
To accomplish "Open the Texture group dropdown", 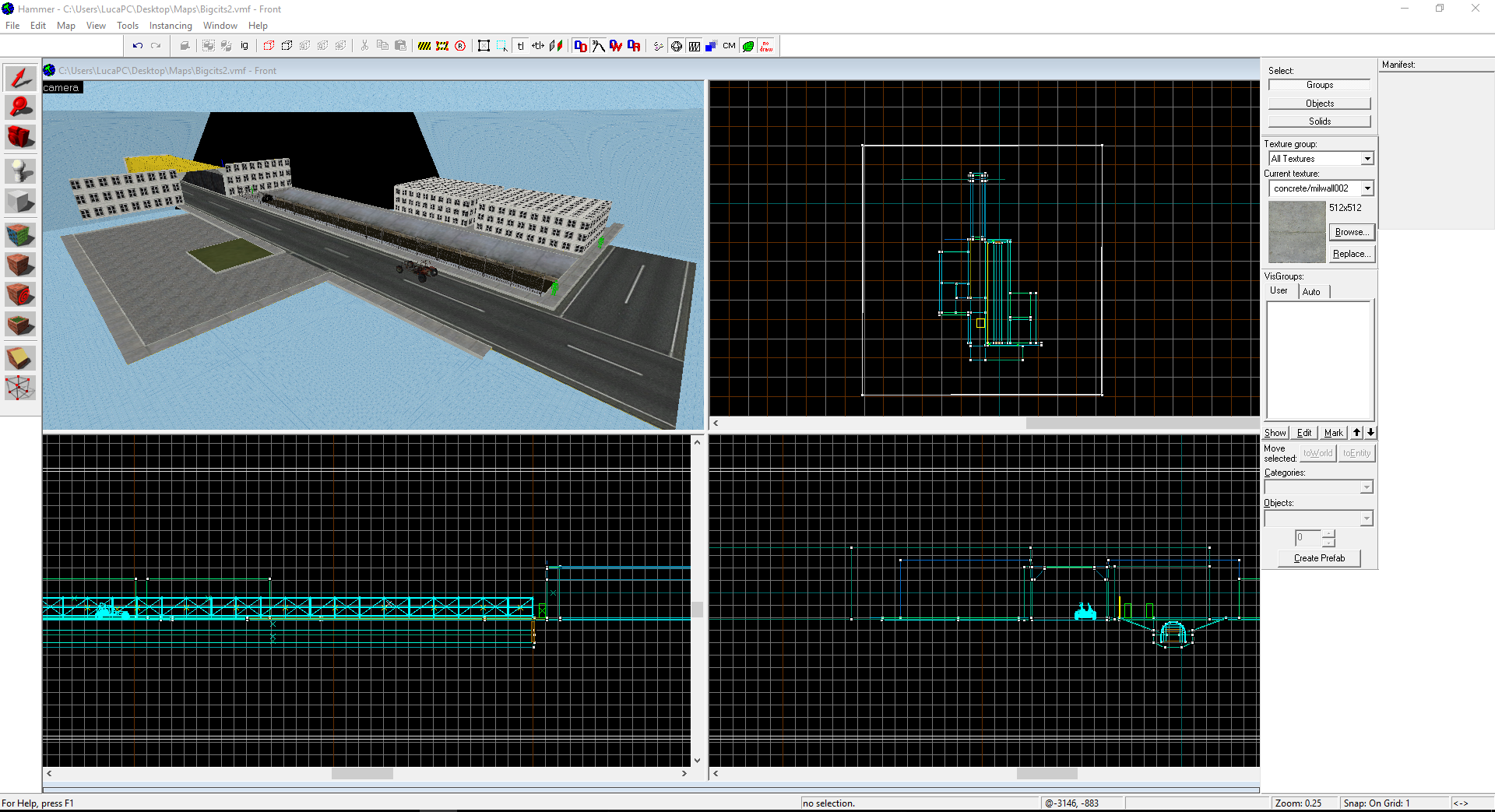I will [1367, 159].
